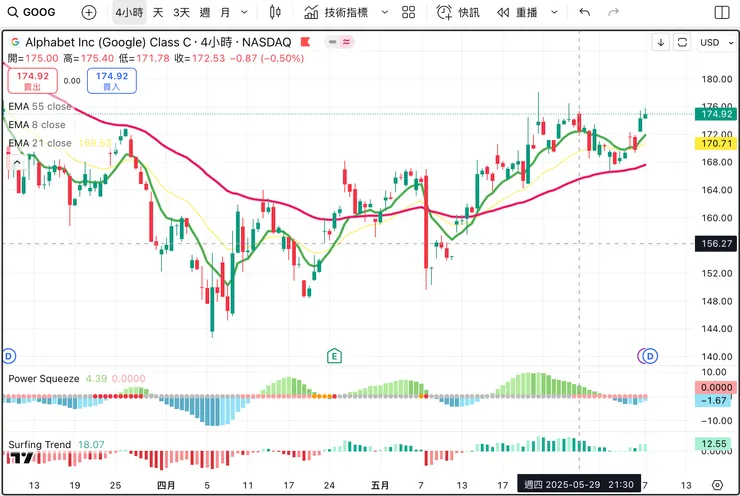Open time axis settings gear icon
This screenshot has height=496, width=740.
pyautogui.click(x=717, y=485)
